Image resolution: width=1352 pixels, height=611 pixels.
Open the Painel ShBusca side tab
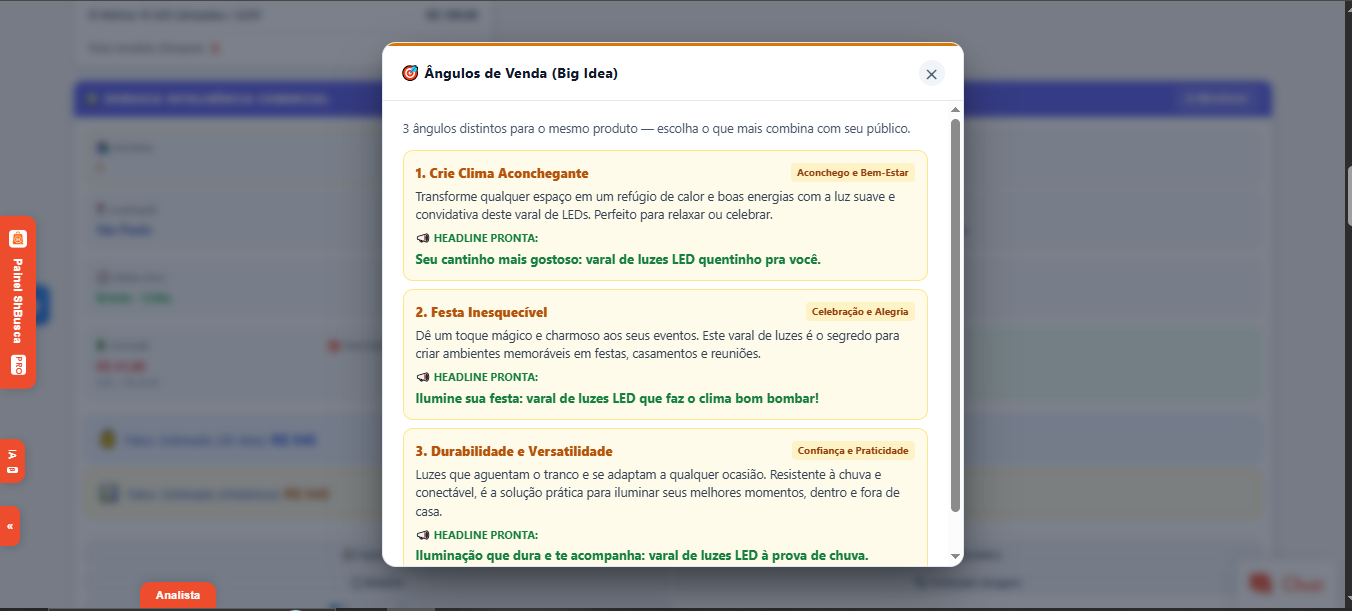click(x=17, y=302)
